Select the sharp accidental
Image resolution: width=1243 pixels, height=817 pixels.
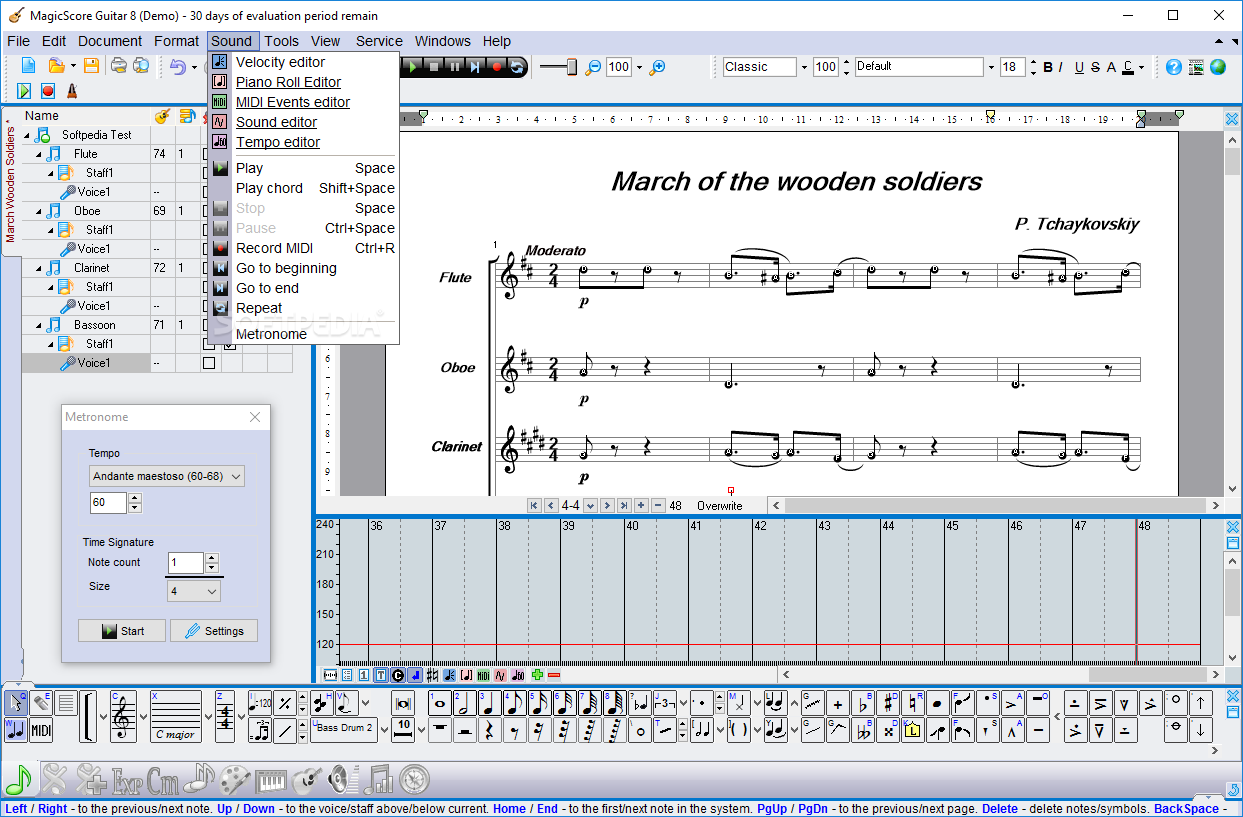point(888,704)
